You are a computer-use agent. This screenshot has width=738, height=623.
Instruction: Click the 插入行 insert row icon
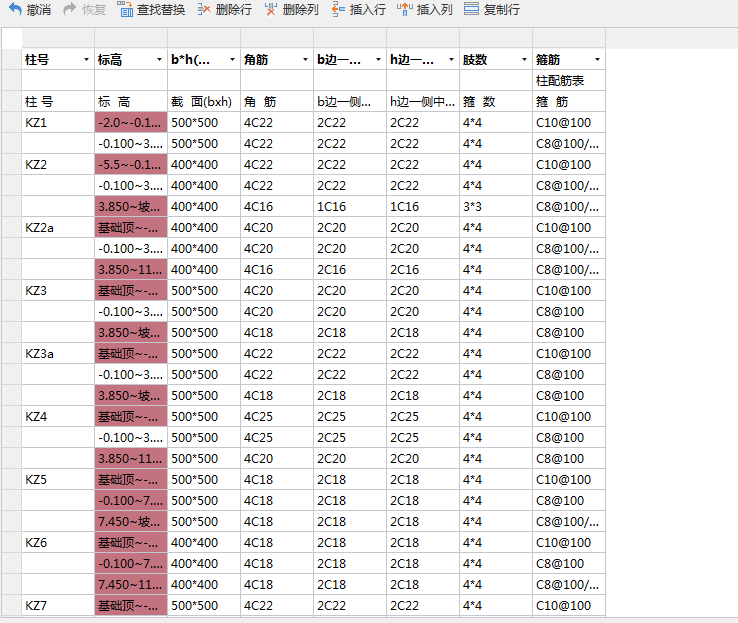point(338,9)
